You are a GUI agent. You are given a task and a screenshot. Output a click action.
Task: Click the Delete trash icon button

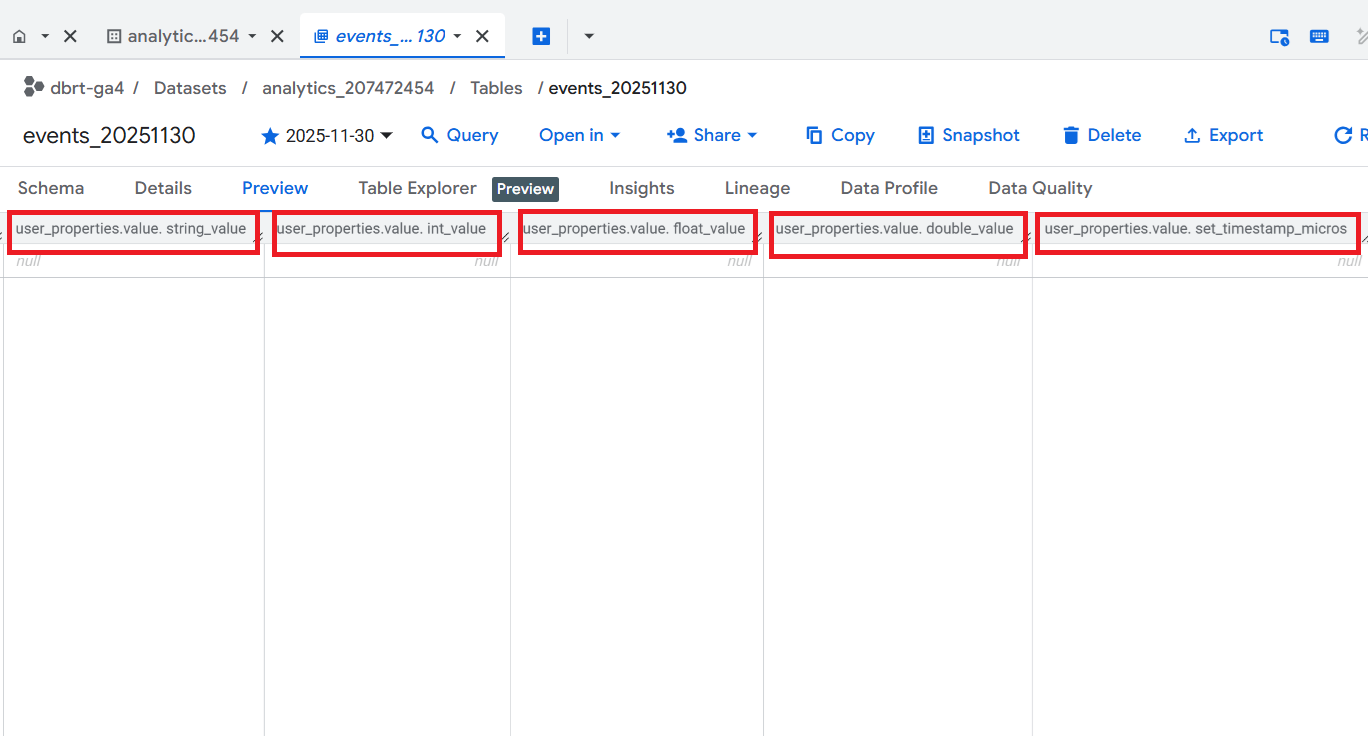[x=1101, y=135]
